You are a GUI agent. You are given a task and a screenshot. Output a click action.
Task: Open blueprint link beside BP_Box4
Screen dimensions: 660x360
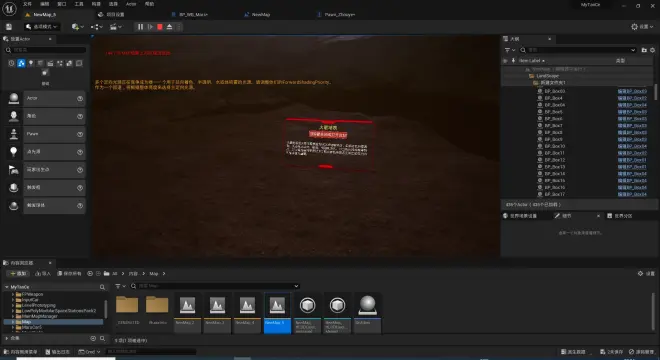click(632, 98)
